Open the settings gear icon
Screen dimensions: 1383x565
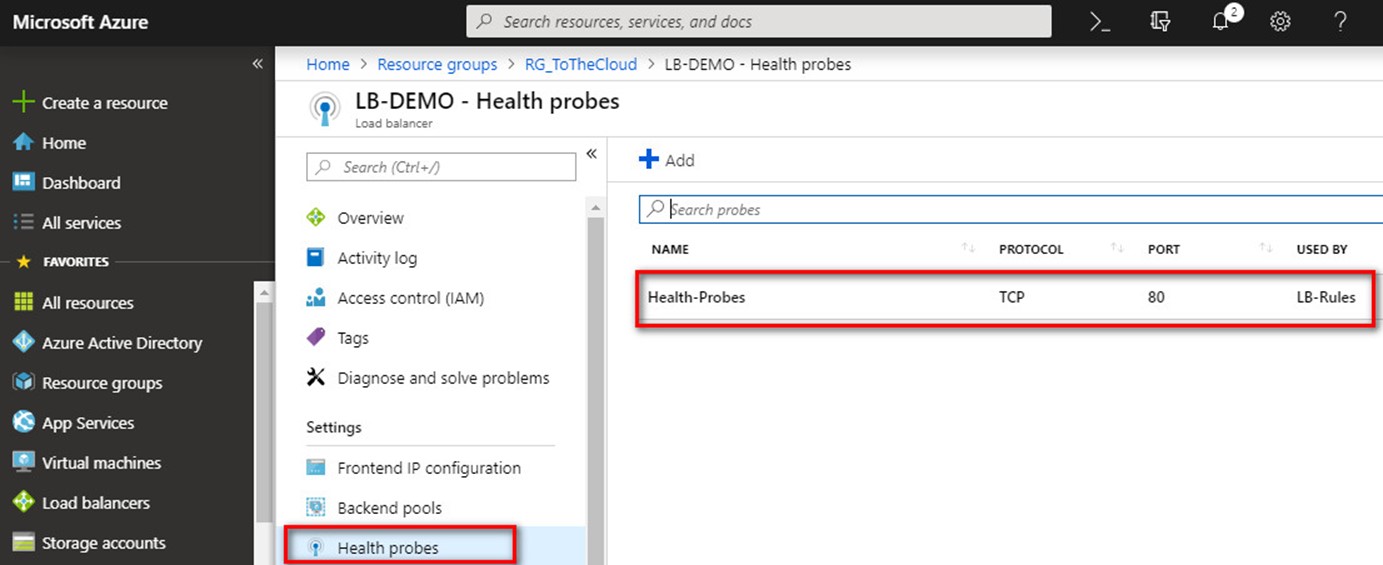1280,22
